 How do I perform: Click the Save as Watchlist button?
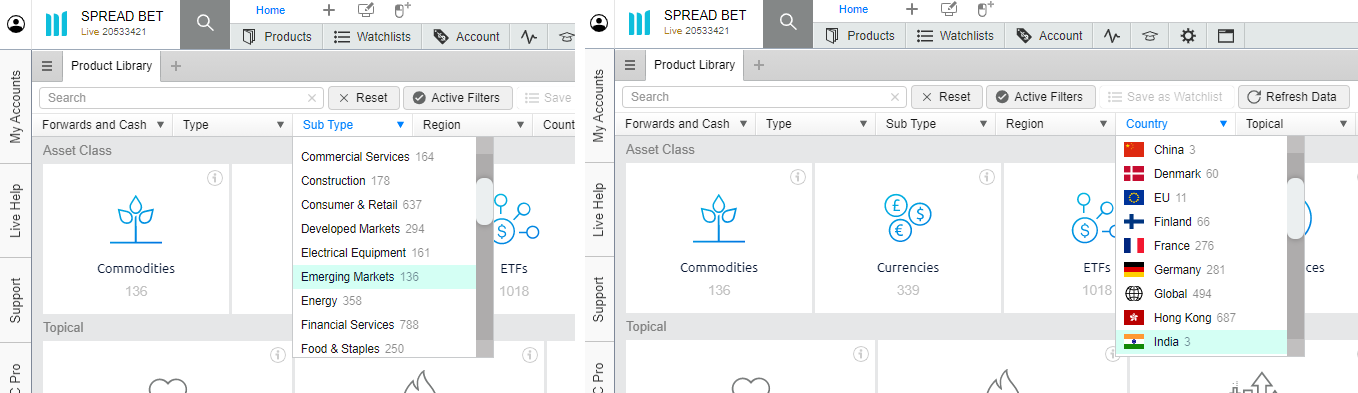pyautogui.click(x=1165, y=97)
